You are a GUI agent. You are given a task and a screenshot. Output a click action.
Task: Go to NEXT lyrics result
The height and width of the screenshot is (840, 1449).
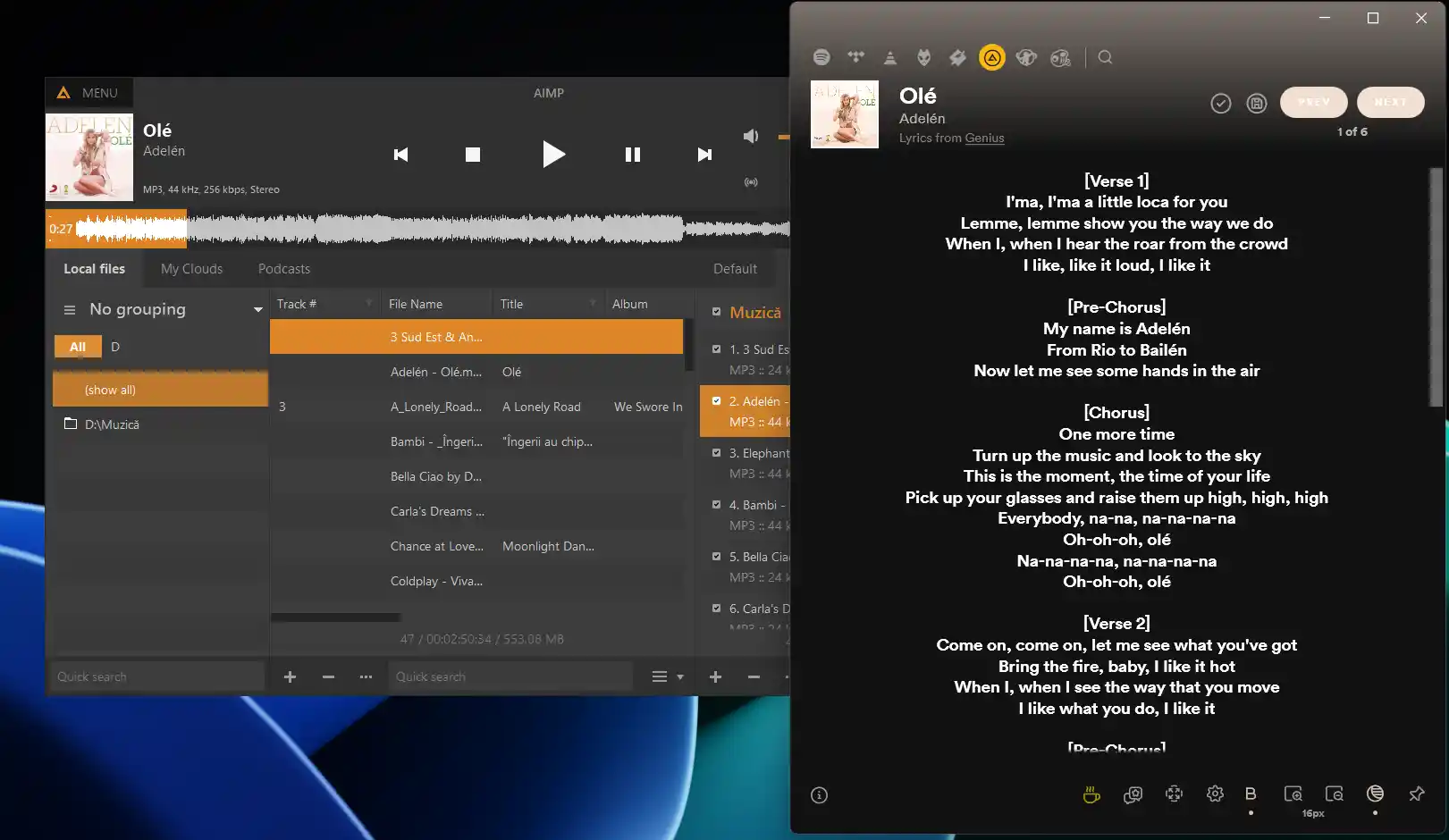[x=1390, y=102]
